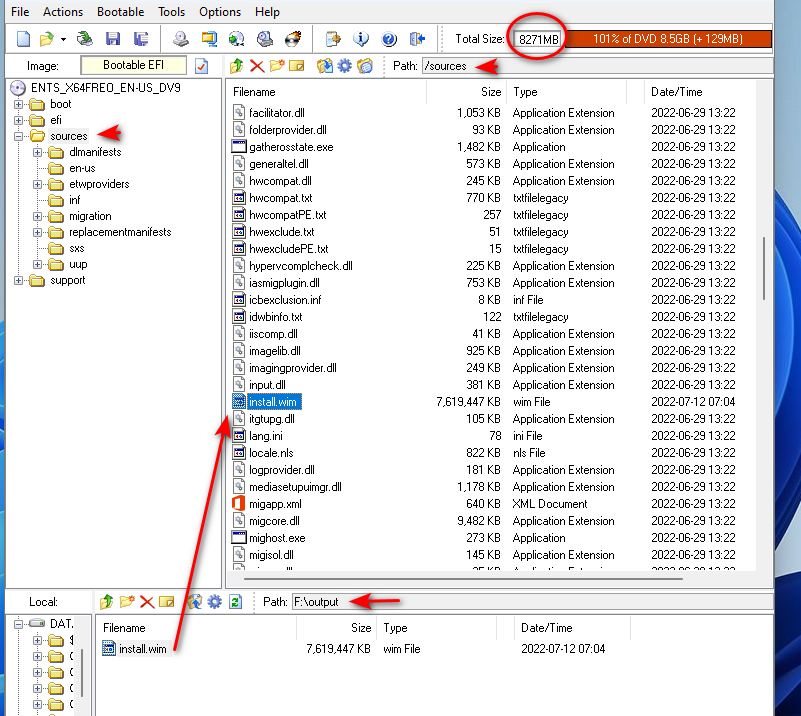Open the dropdown arrow beside Open icon

click(63, 39)
